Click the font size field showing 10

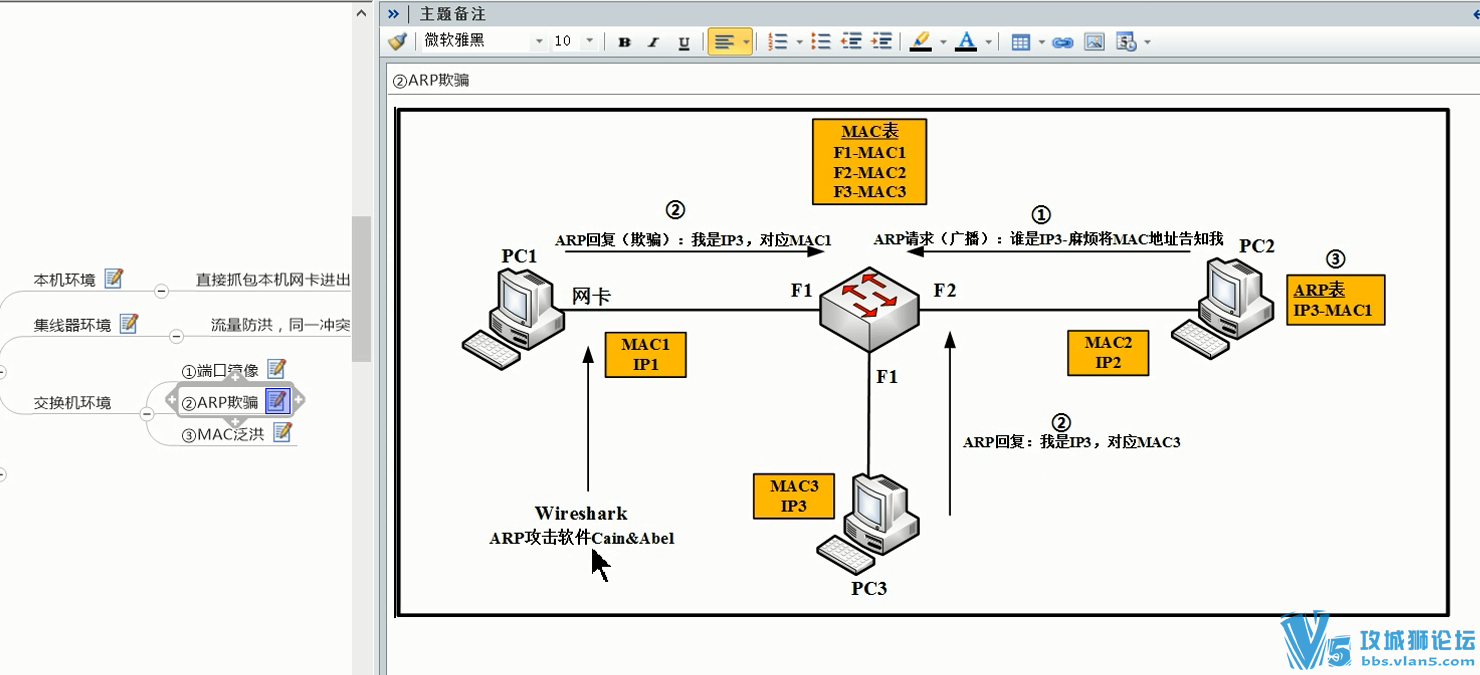coord(563,41)
